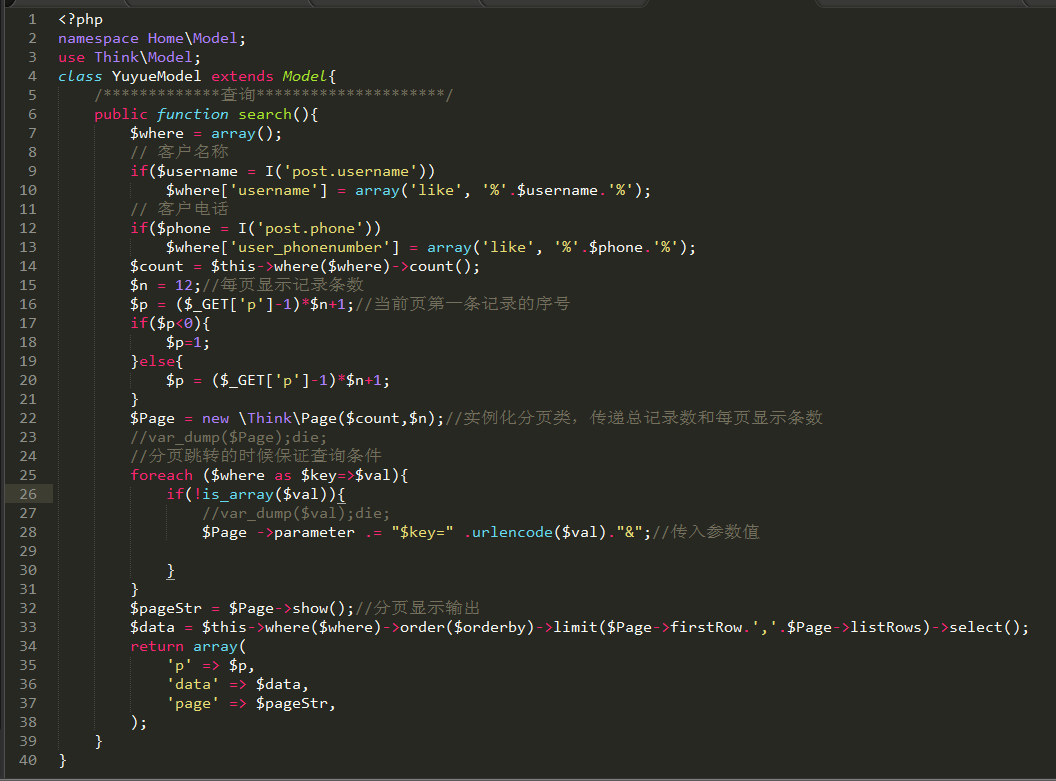Click the foreach keyword
This screenshot has height=781, width=1056.
(161, 475)
